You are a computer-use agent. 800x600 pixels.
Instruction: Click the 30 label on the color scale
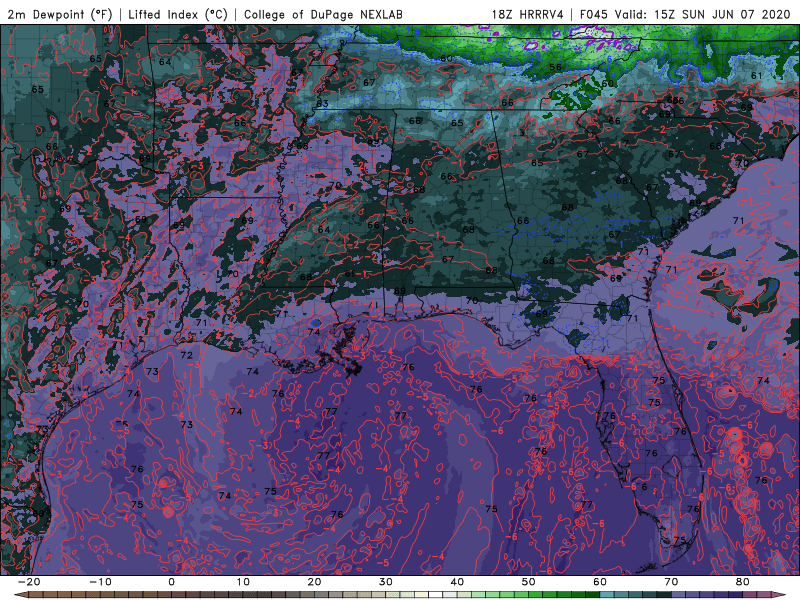click(386, 582)
